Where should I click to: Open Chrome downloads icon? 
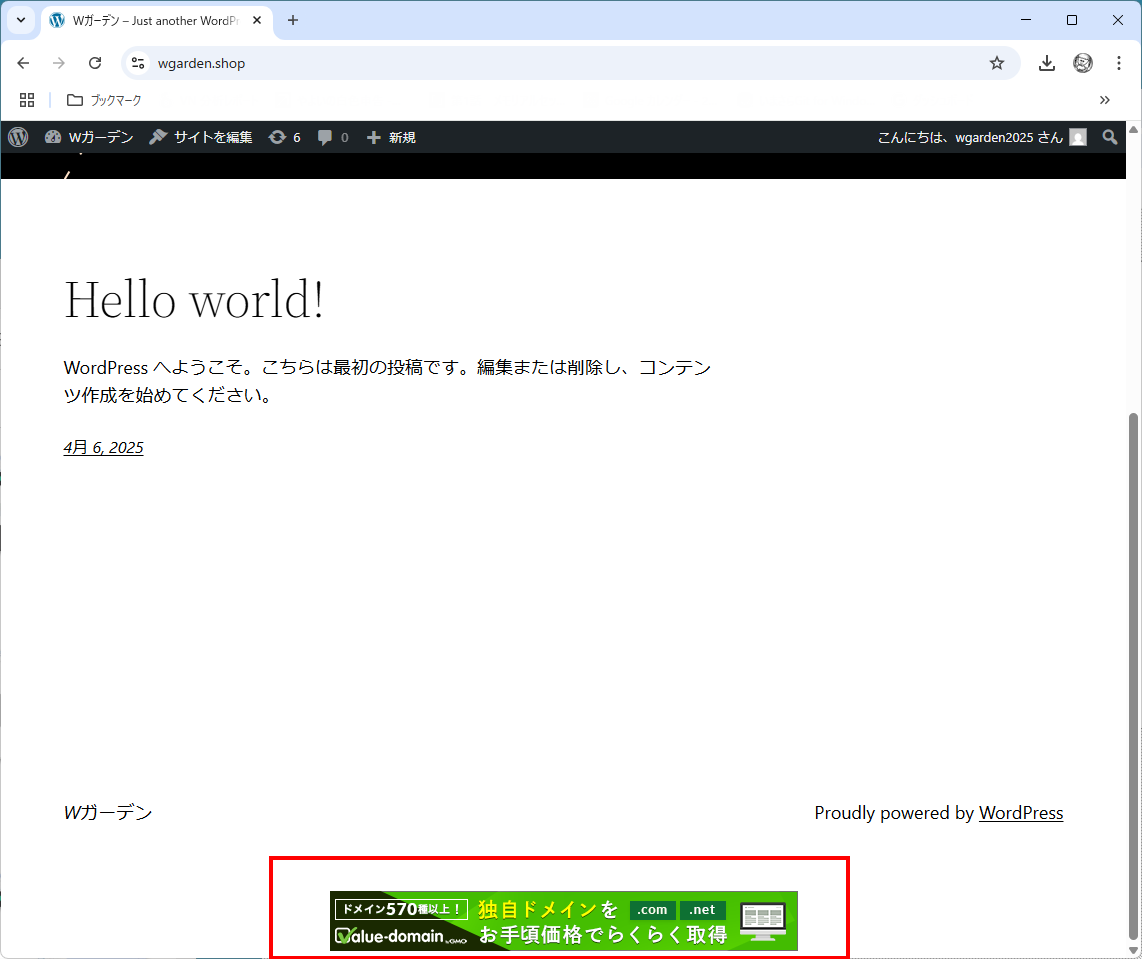1046,63
